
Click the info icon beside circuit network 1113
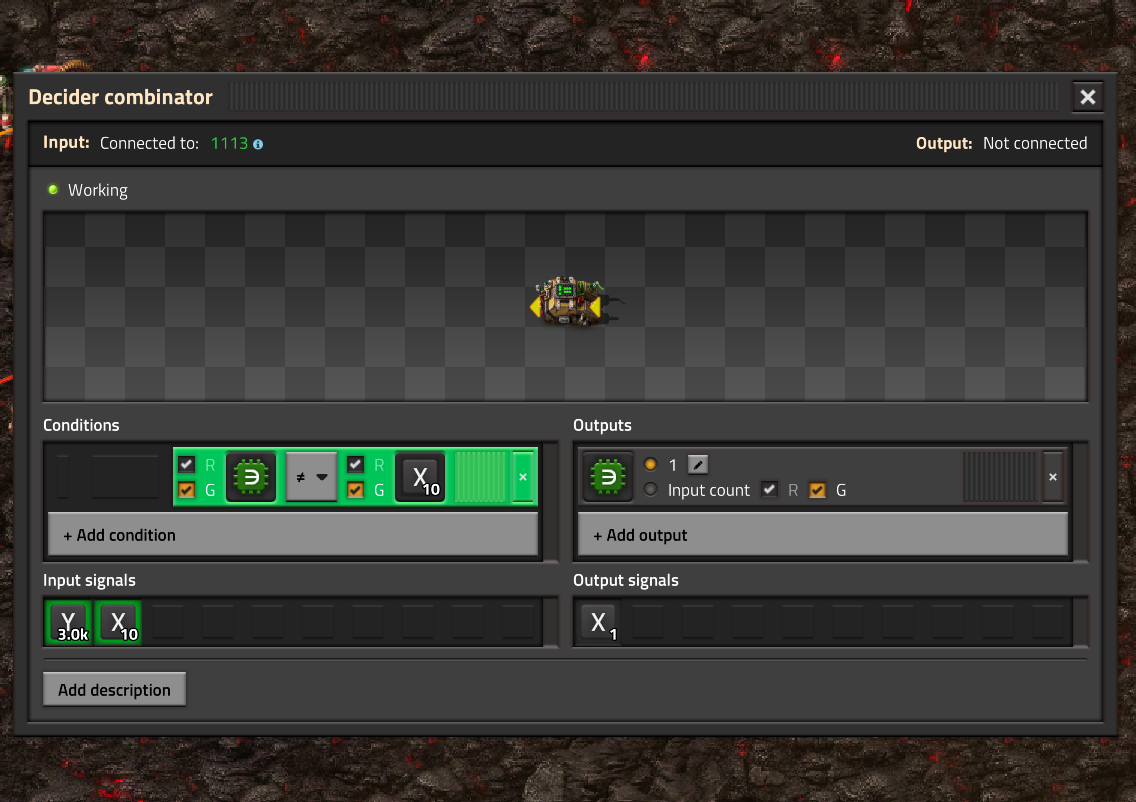[x=258, y=143]
